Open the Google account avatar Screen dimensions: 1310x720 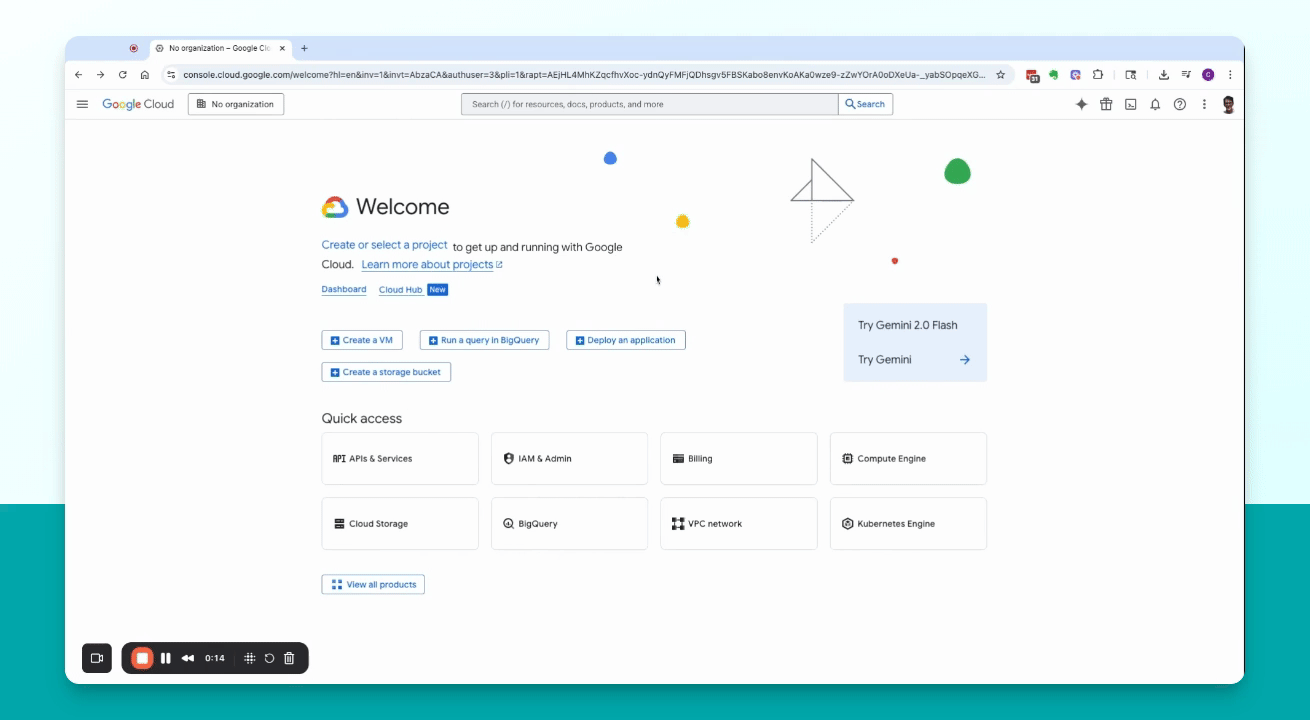[1229, 104]
